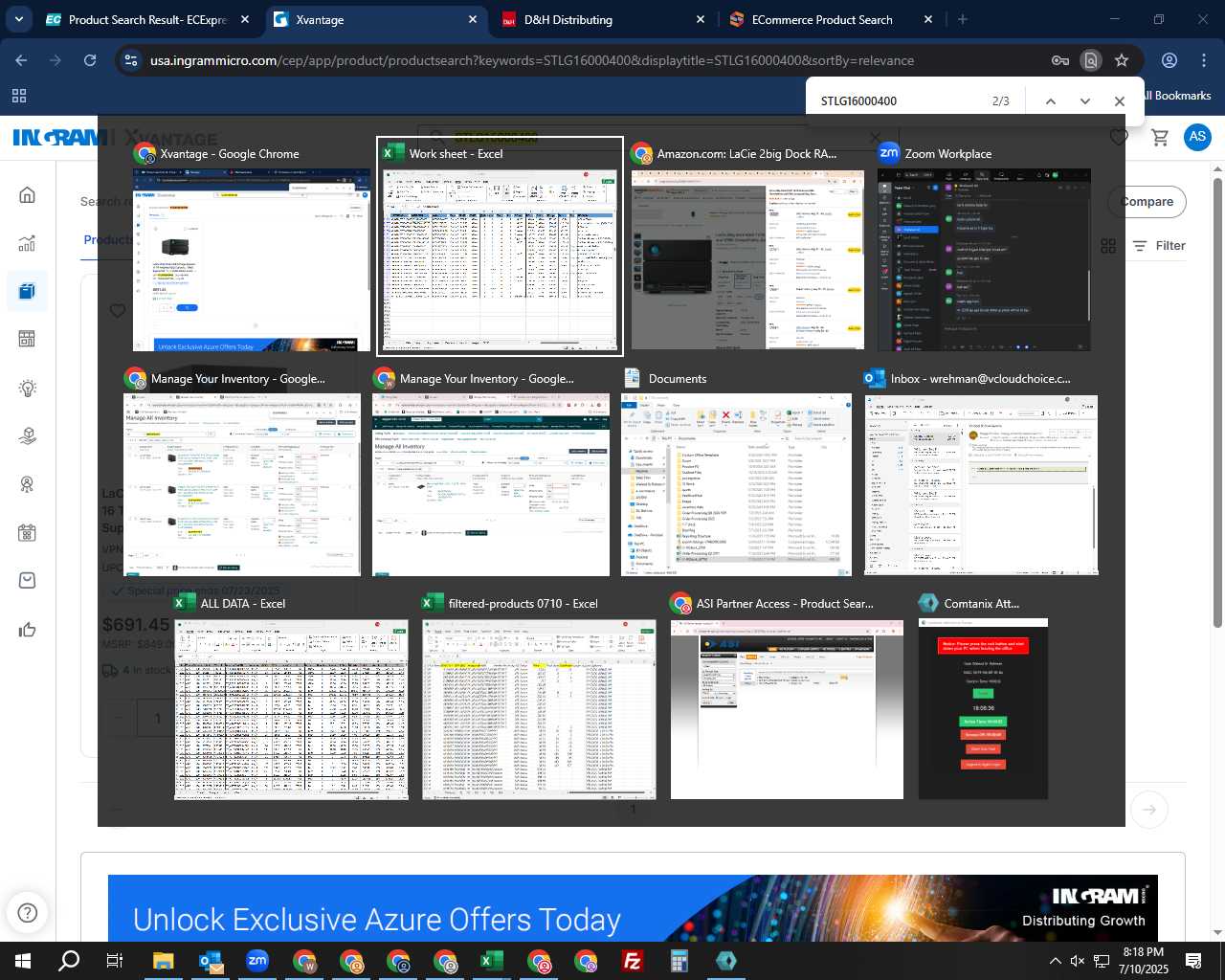Go back to the previous page
The height and width of the screenshot is (980, 1225).
(x=22, y=60)
